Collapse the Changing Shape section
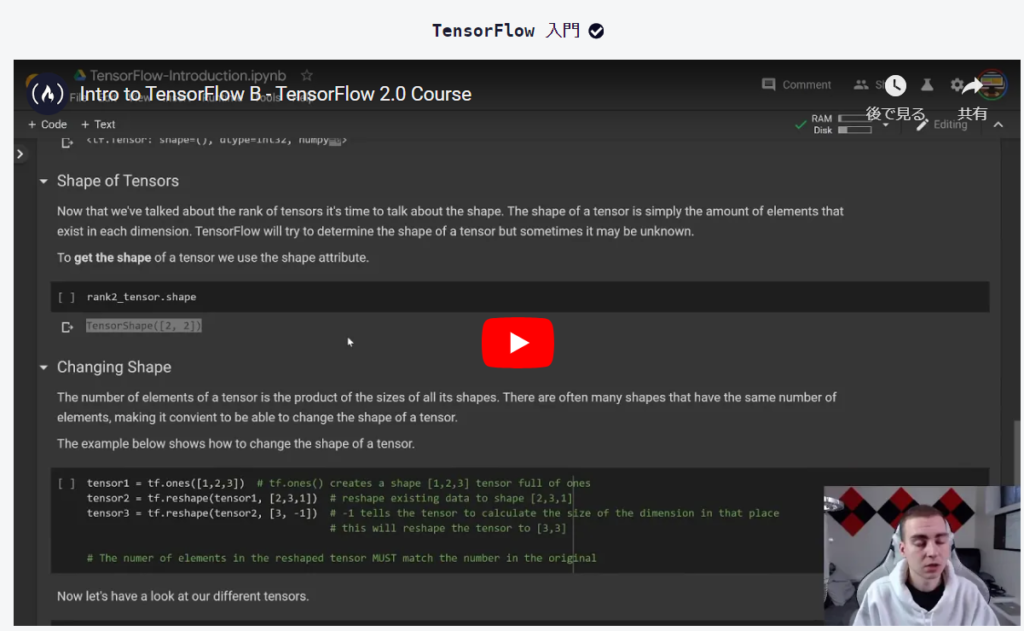Screen dimensions: 1024x631 [x=44, y=367]
